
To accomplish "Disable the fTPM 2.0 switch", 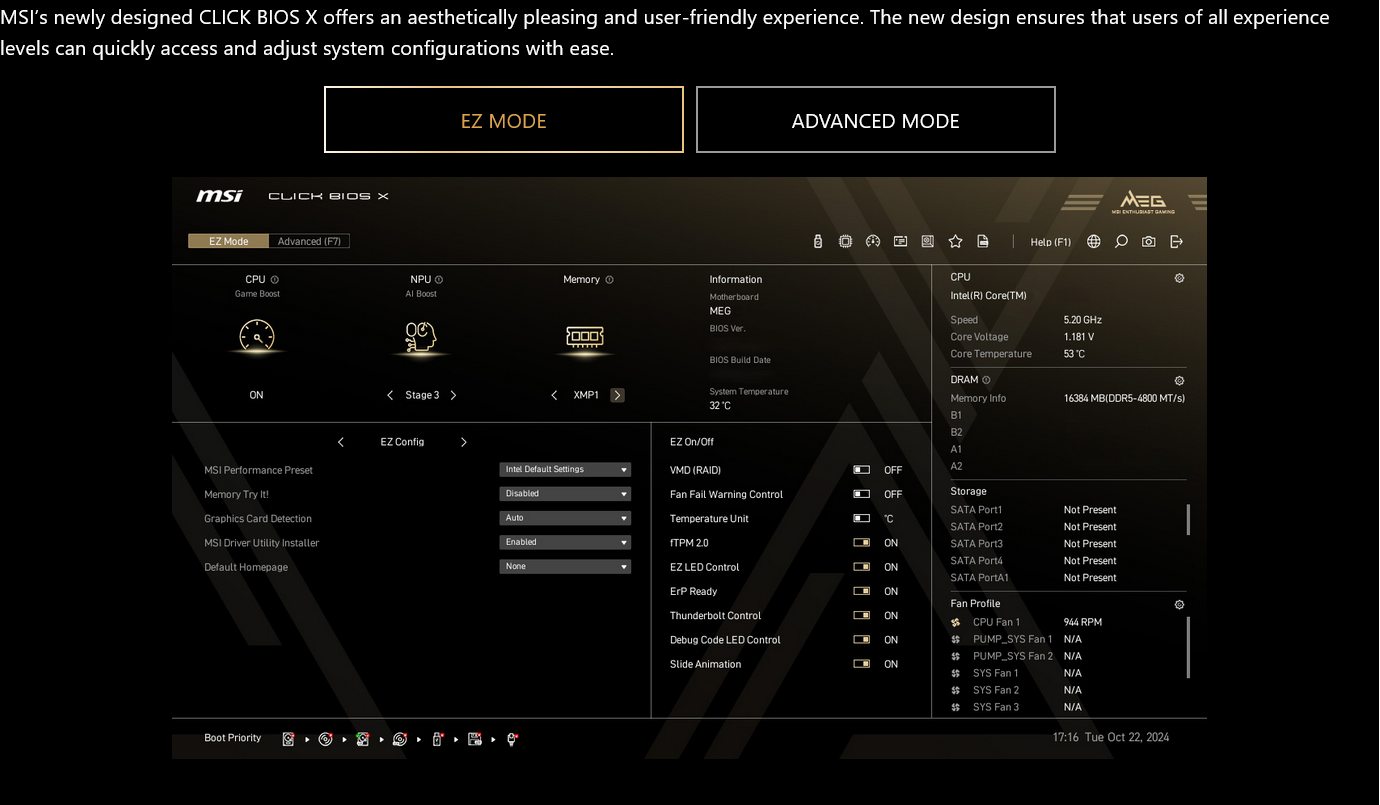I will [x=861, y=543].
